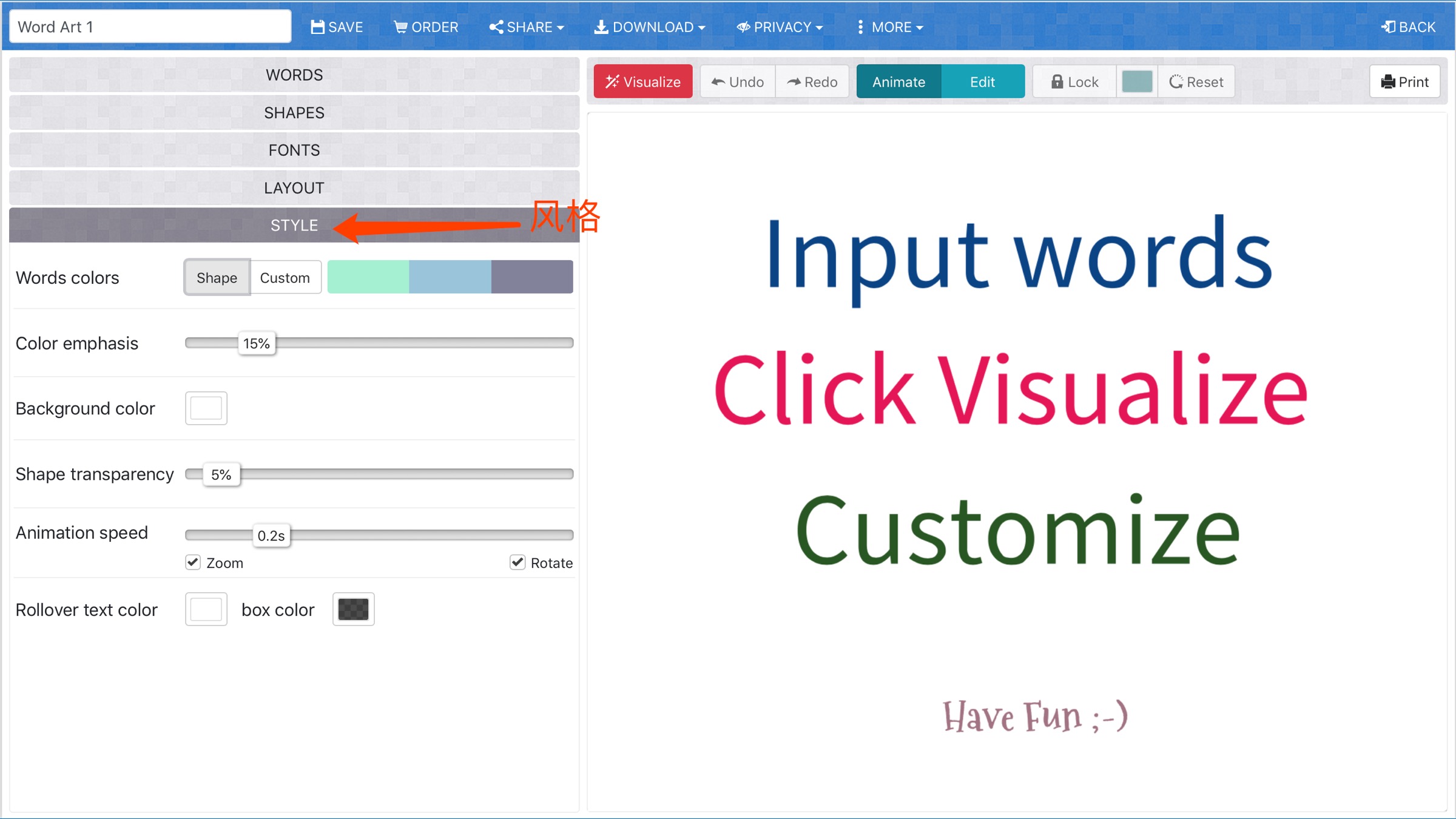Open the Privacy dropdown menu
Screen dimensions: 1456x819
pyautogui.click(x=780, y=27)
